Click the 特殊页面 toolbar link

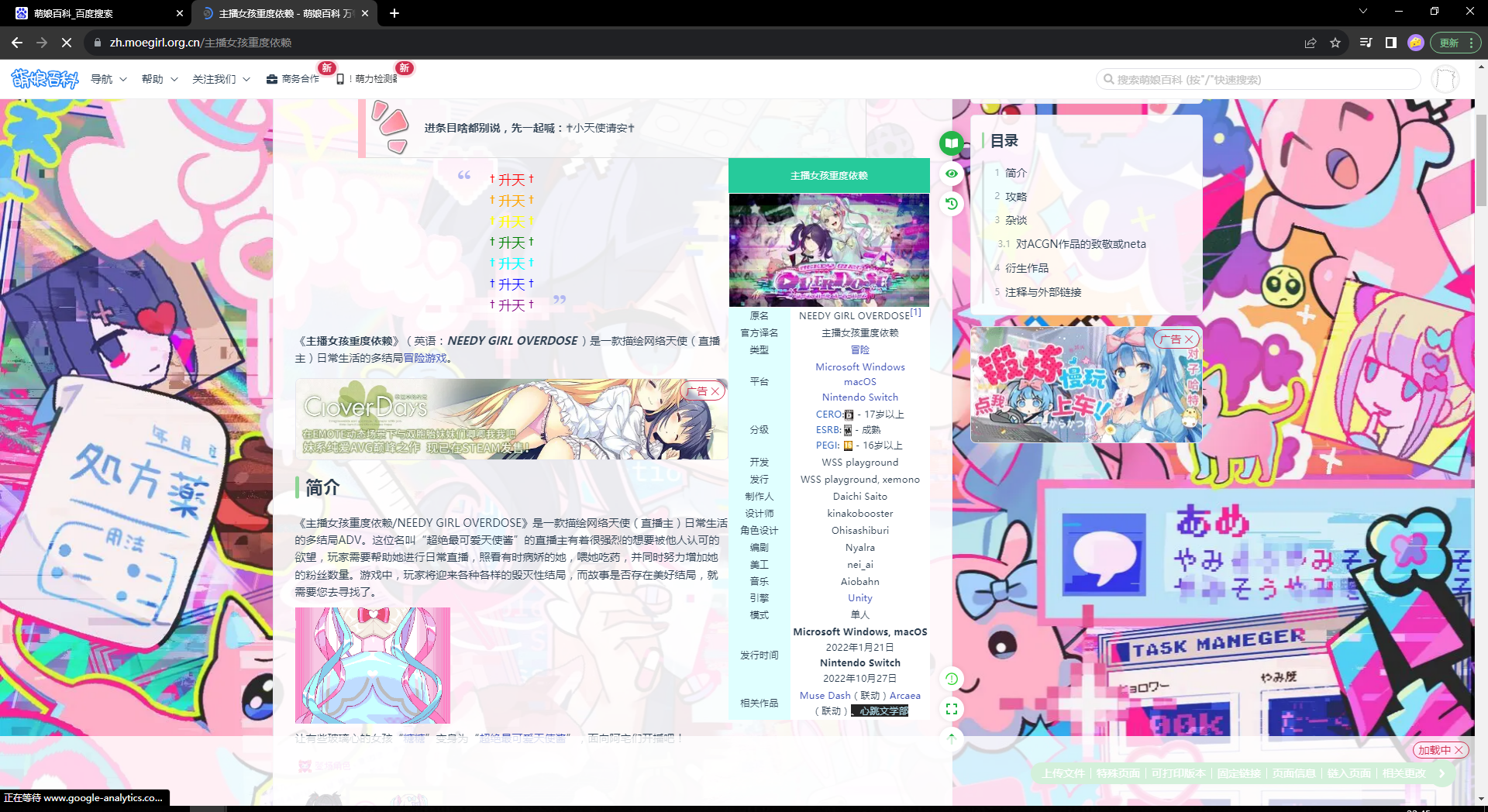coord(1118,773)
